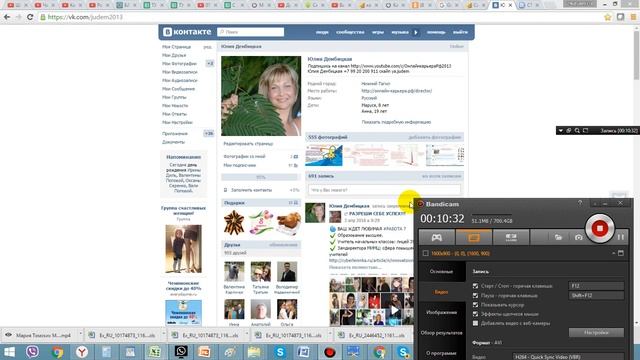Open Excel from the taskbar
Screen dimensions: 640x360
pos(155,352)
